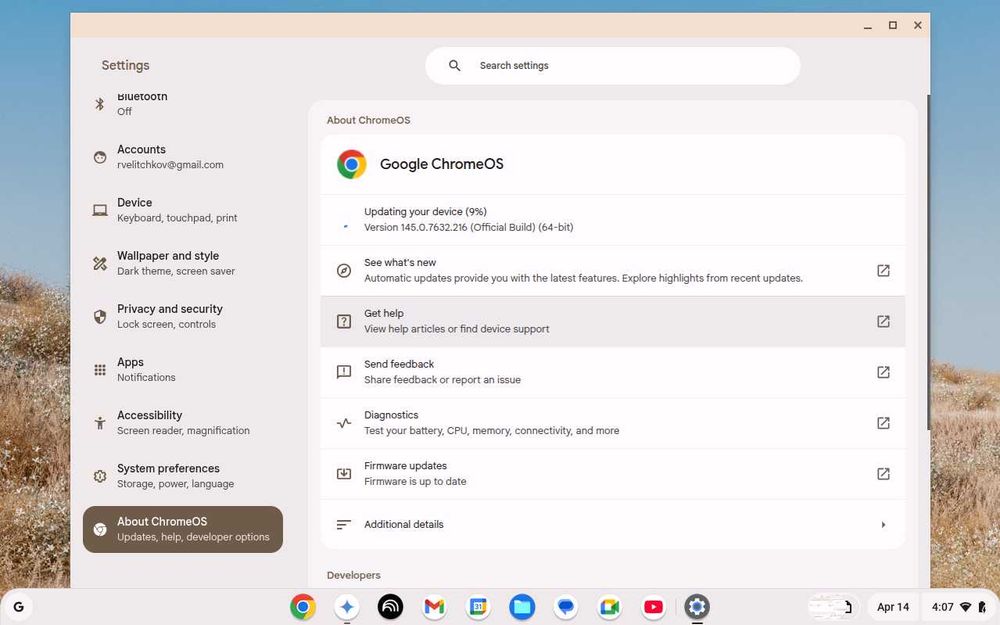Open the Diagnostics row

coord(613,423)
